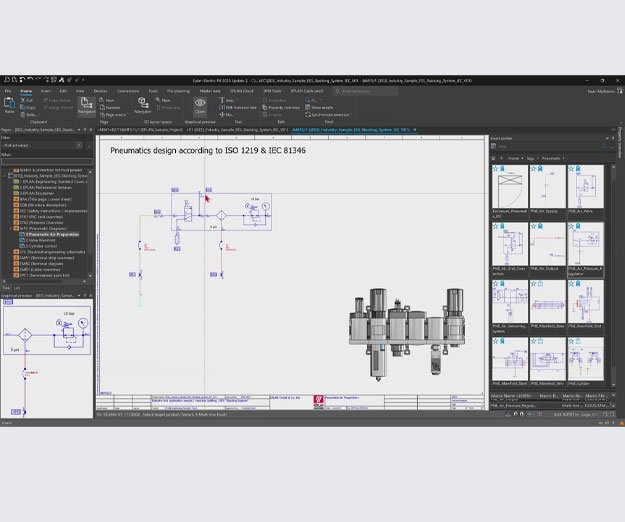Click the Cut scissors icon

point(23,100)
